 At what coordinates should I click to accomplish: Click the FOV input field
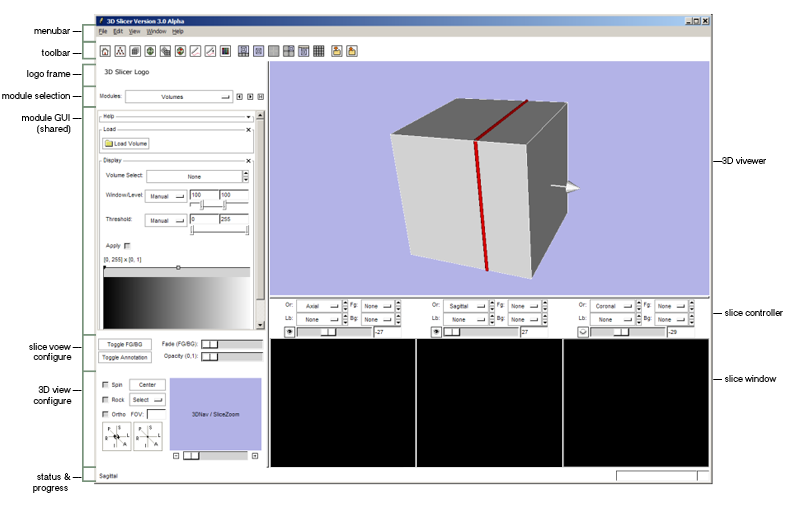[156, 414]
